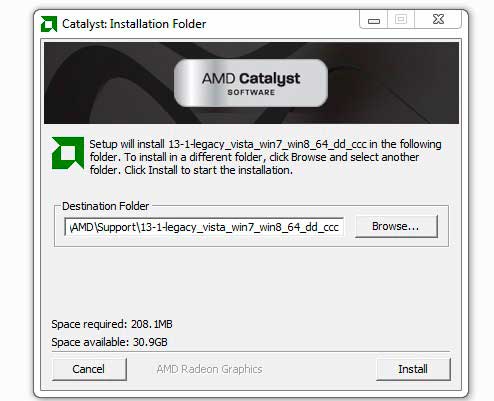494x401 pixels.
Task: Click the empty panel area below Destination Folder
Action: point(251,282)
